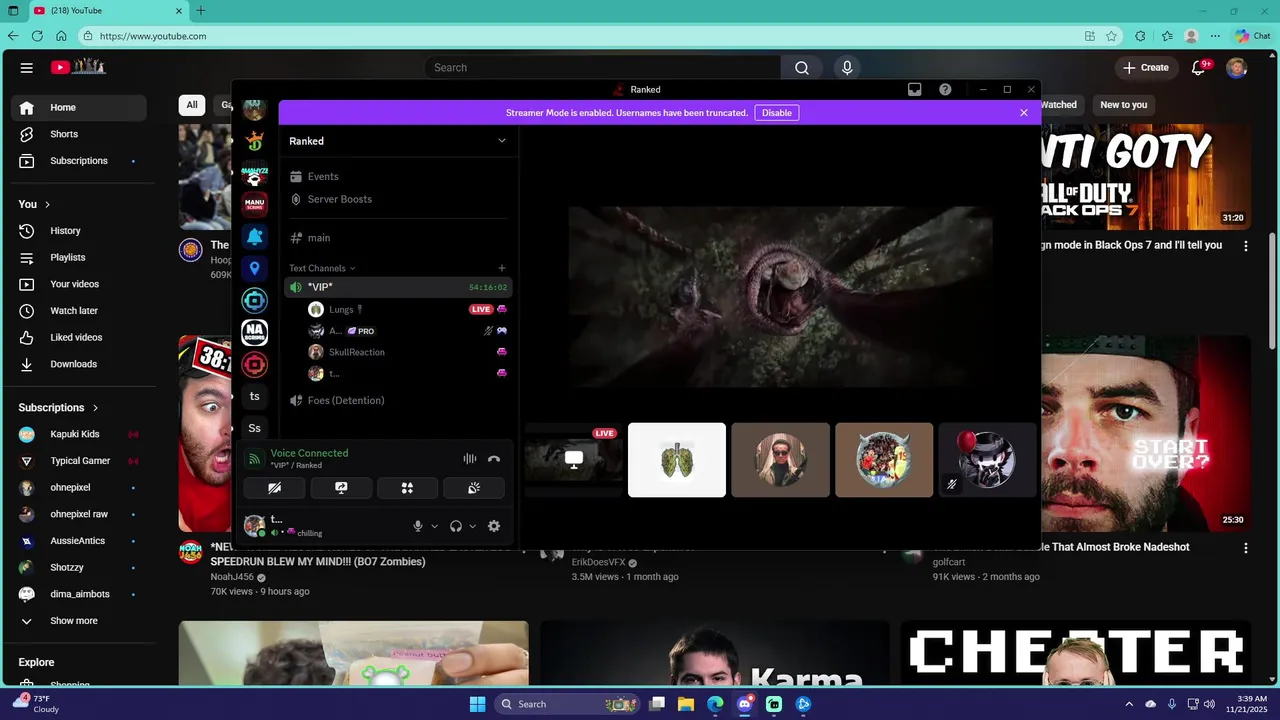Select the lungs avatar participant tile
Screen dimensions: 1280x720
[677, 460]
